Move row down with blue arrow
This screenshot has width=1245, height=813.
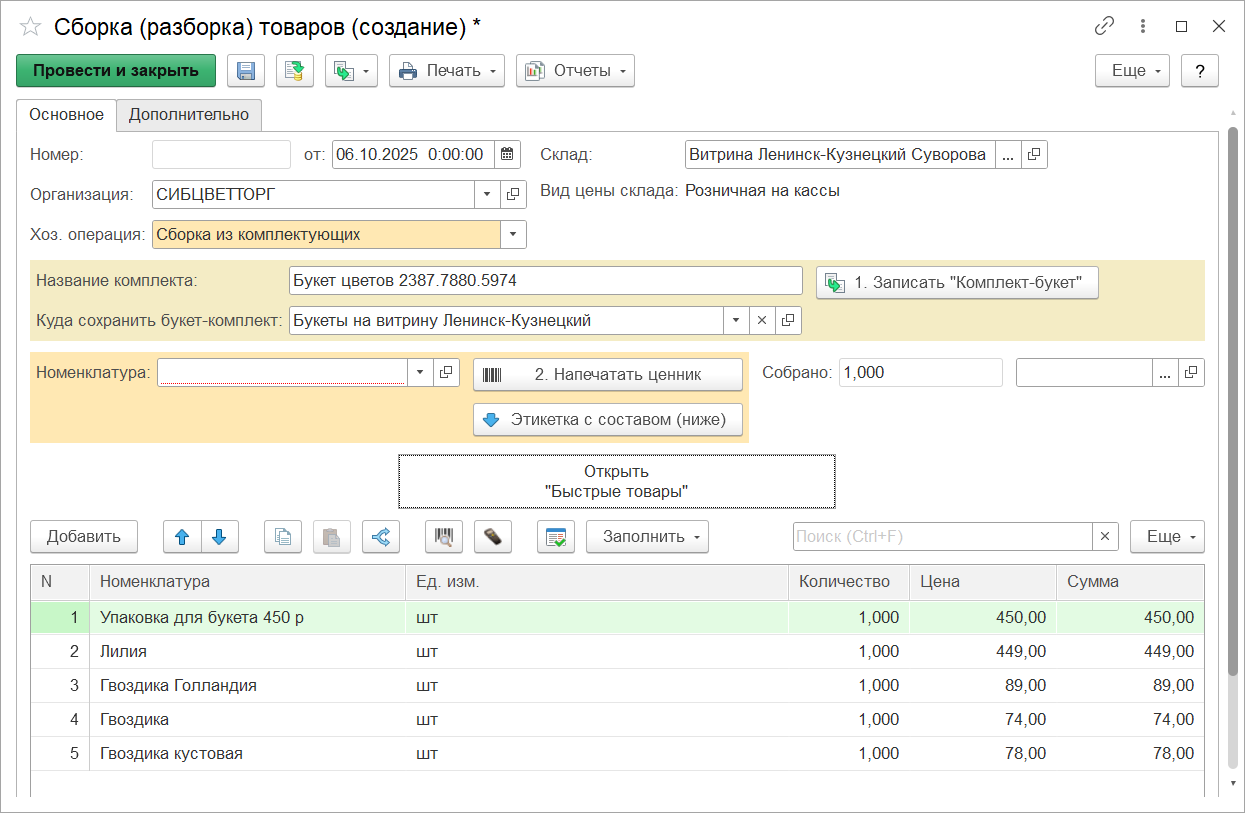click(x=220, y=537)
